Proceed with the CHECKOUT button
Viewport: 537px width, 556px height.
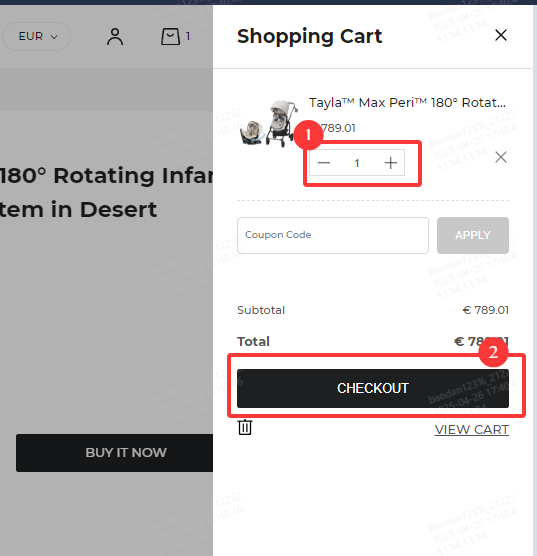pos(373,388)
